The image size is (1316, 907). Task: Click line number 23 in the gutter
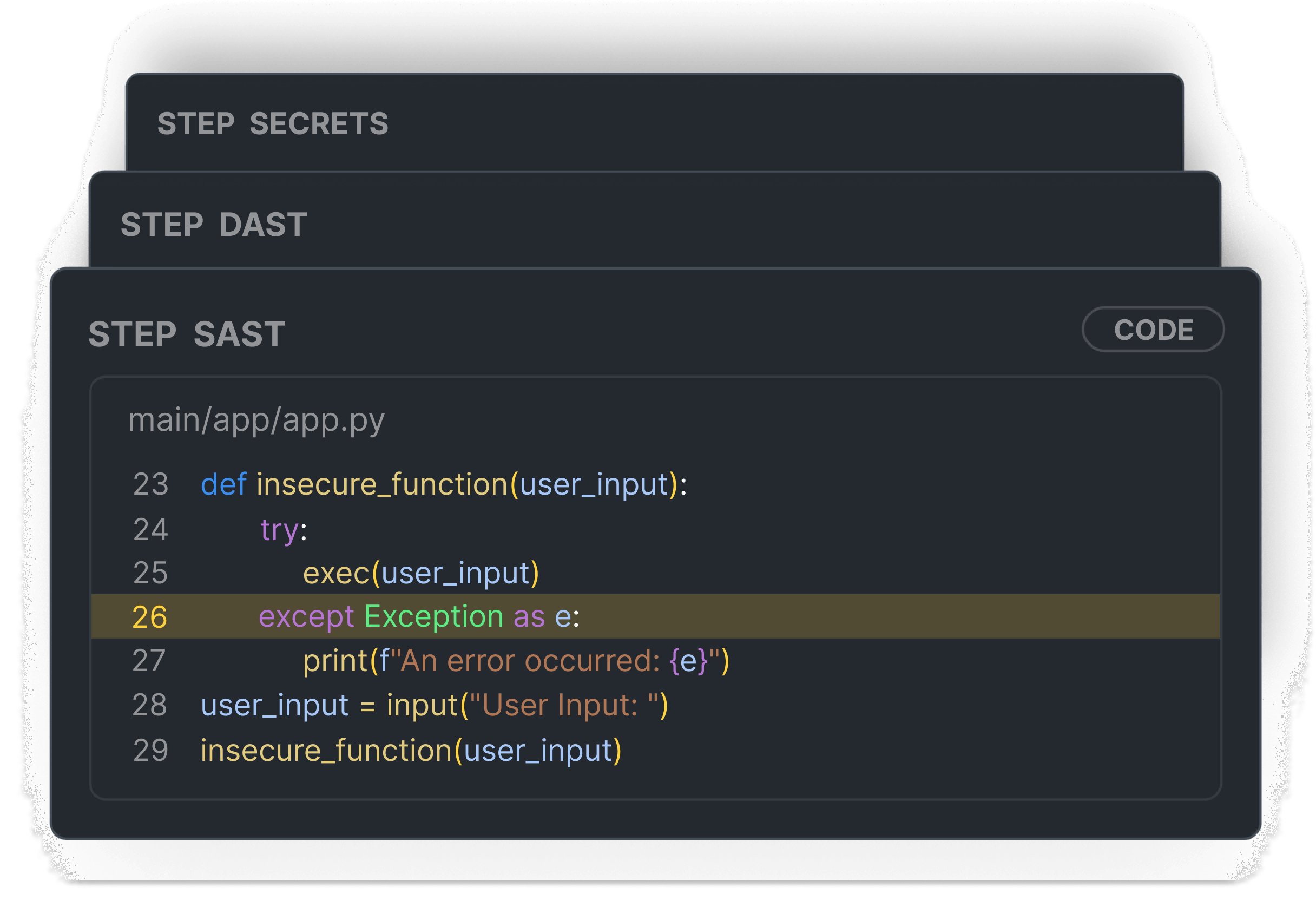150,485
